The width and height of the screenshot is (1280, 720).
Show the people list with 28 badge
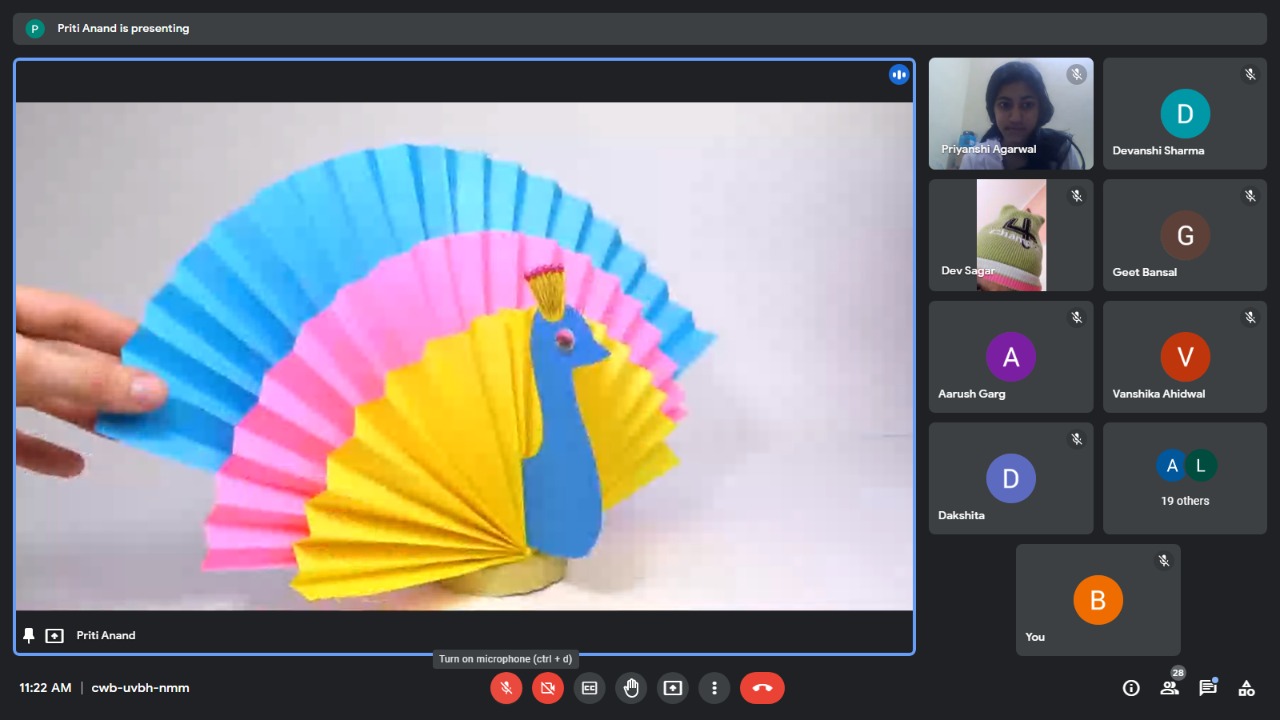(x=1169, y=687)
